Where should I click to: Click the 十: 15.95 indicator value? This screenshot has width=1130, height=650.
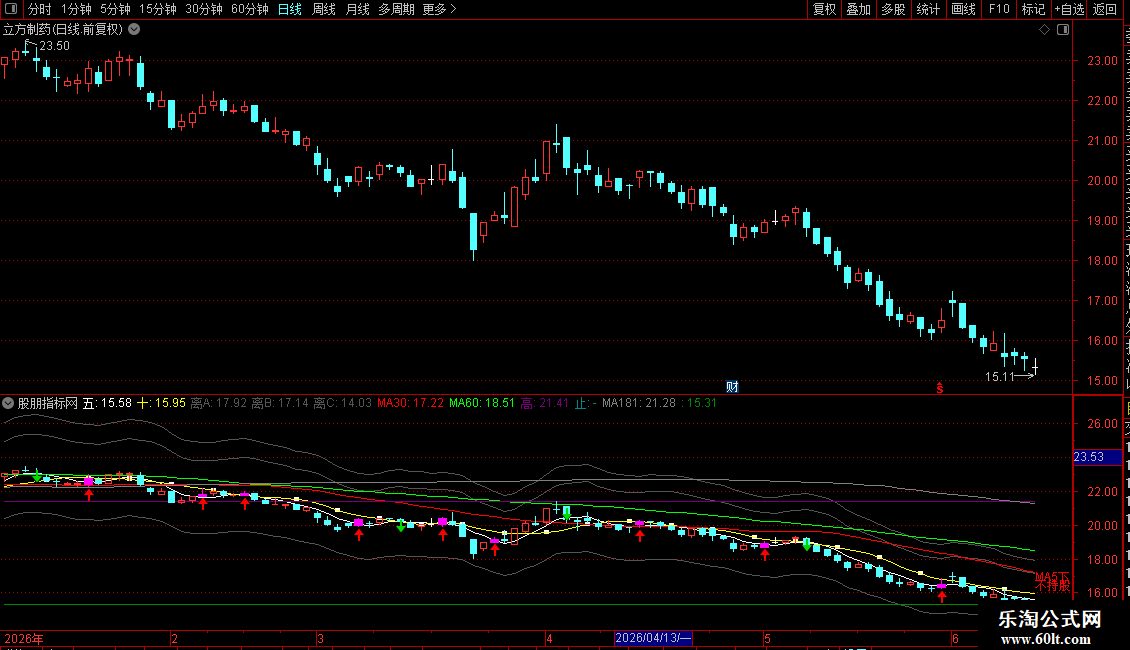click(x=161, y=403)
